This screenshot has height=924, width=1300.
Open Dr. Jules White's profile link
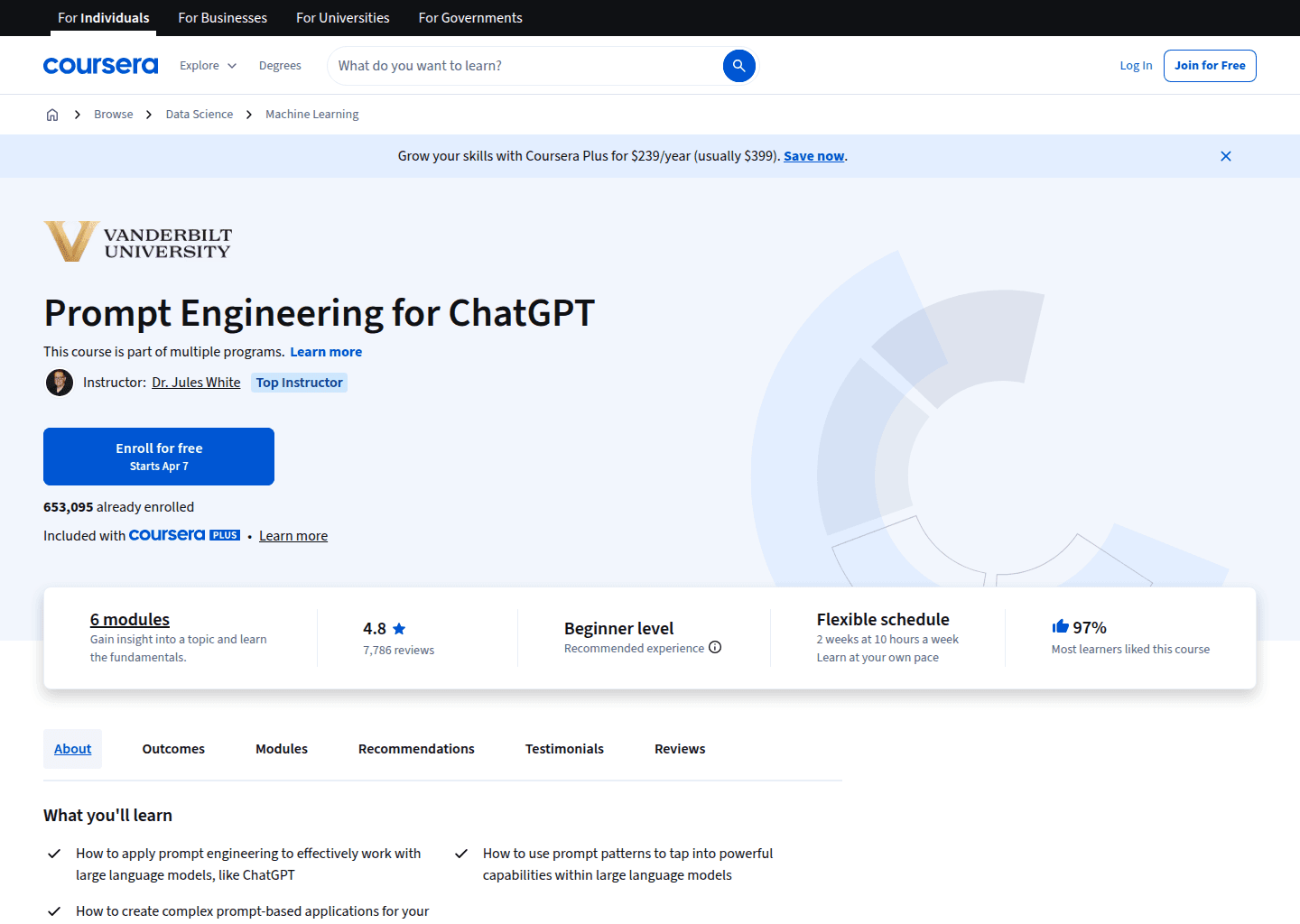click(195, 382)
